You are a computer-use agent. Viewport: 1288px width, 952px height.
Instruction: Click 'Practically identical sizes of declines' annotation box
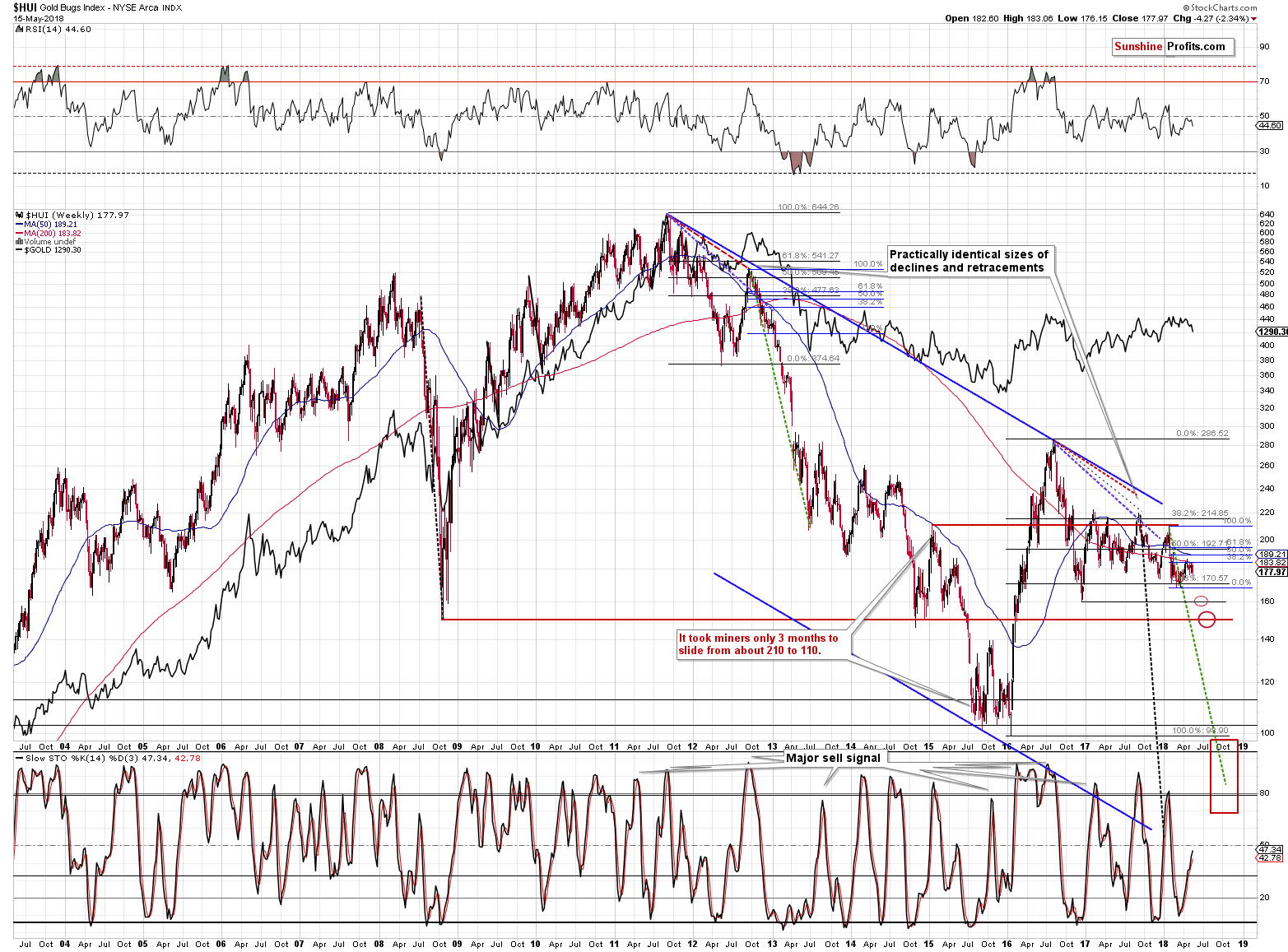click(969, 261)
